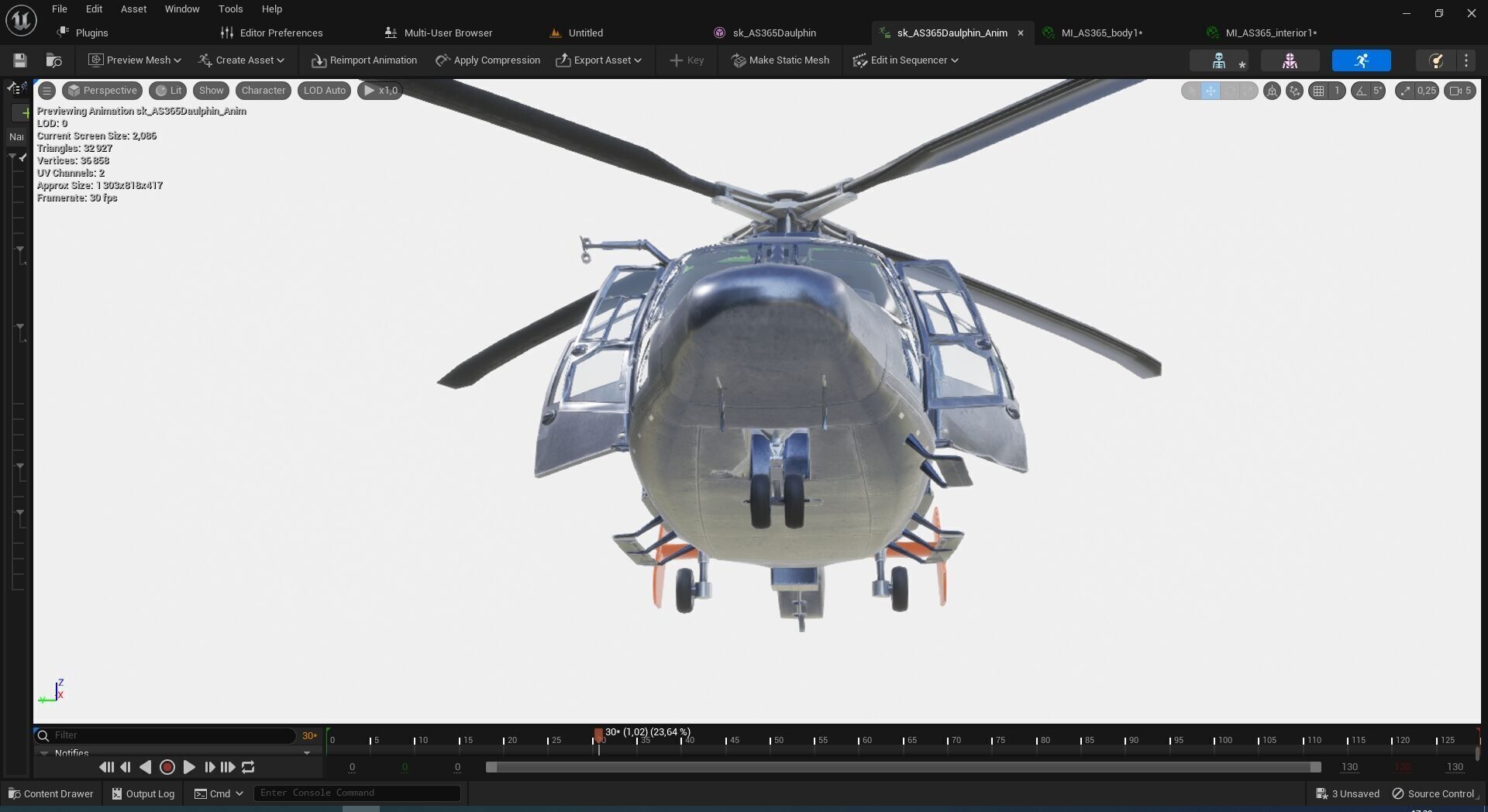Switch to Skeletal Mesh editor mode

point(1290,60)
